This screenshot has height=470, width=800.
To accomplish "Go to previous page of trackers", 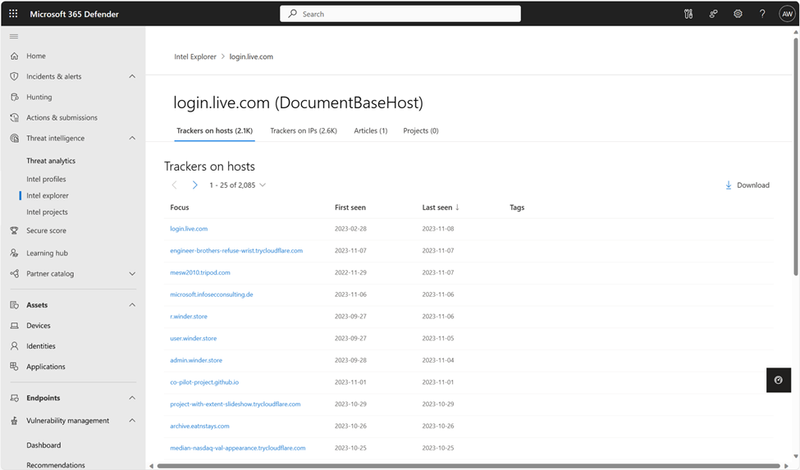I will [174, 185].
